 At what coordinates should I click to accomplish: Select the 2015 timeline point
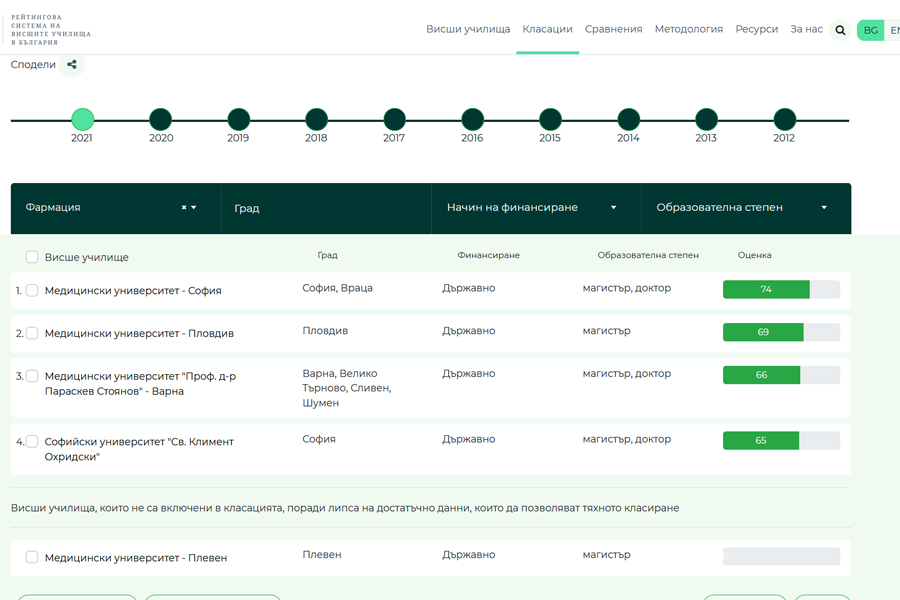click(550, 119)
